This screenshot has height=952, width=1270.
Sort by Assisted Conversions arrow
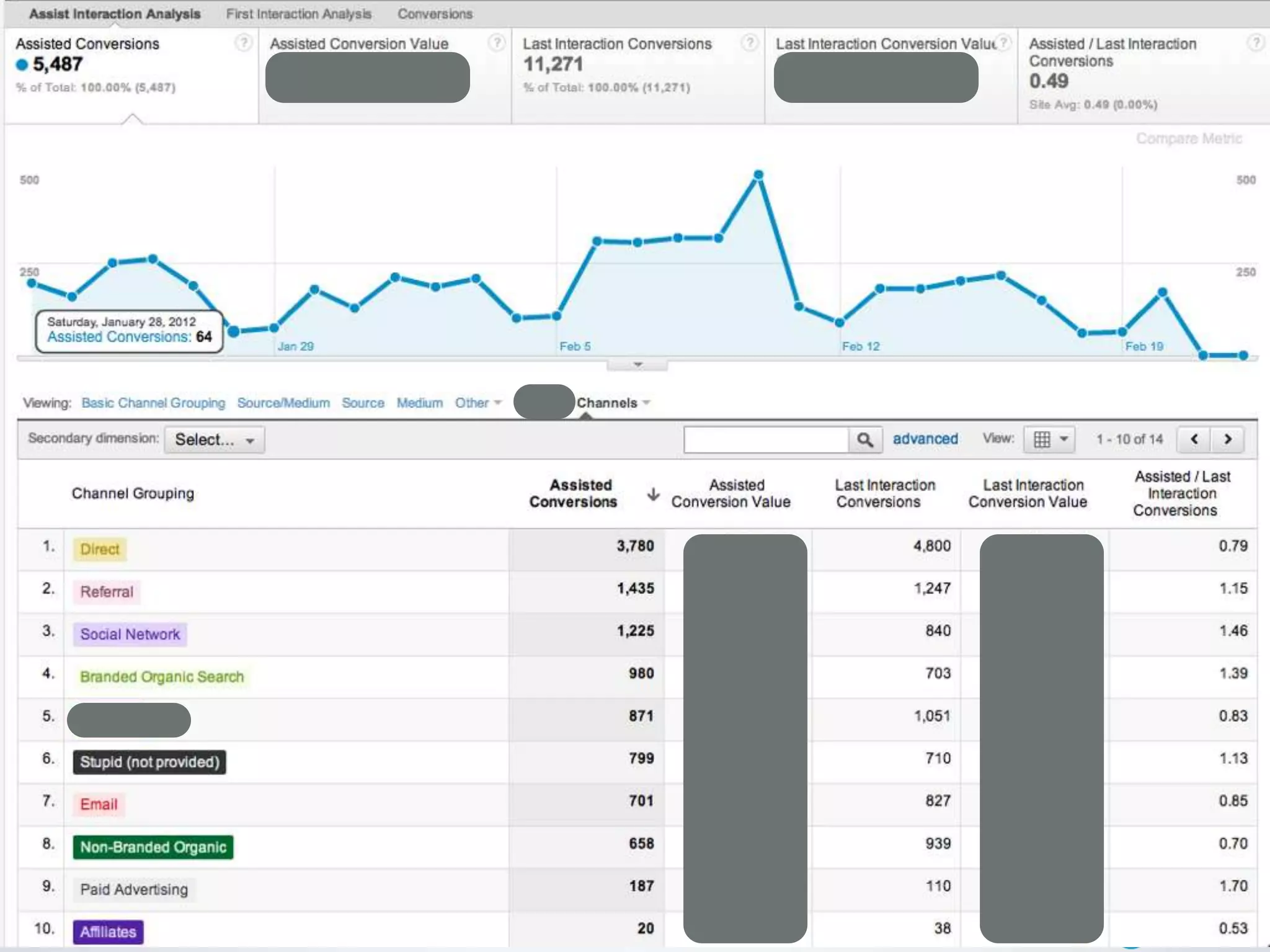653,494
